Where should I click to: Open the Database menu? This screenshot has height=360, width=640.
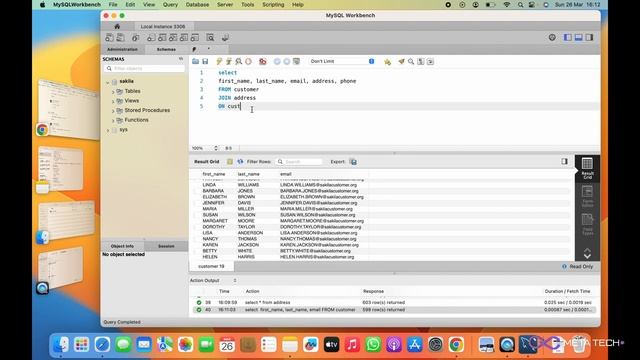pyautogui.click(x=197, y=4)
